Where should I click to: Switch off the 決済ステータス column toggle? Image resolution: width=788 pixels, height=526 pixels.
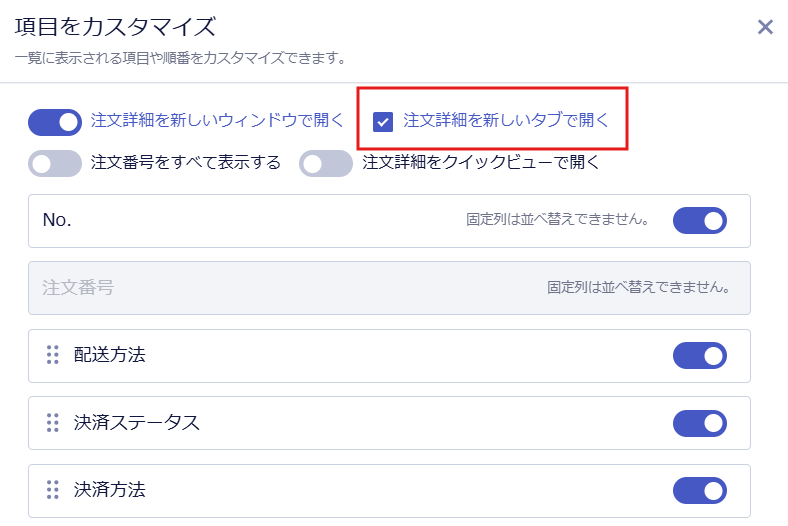tap(700, 423)
